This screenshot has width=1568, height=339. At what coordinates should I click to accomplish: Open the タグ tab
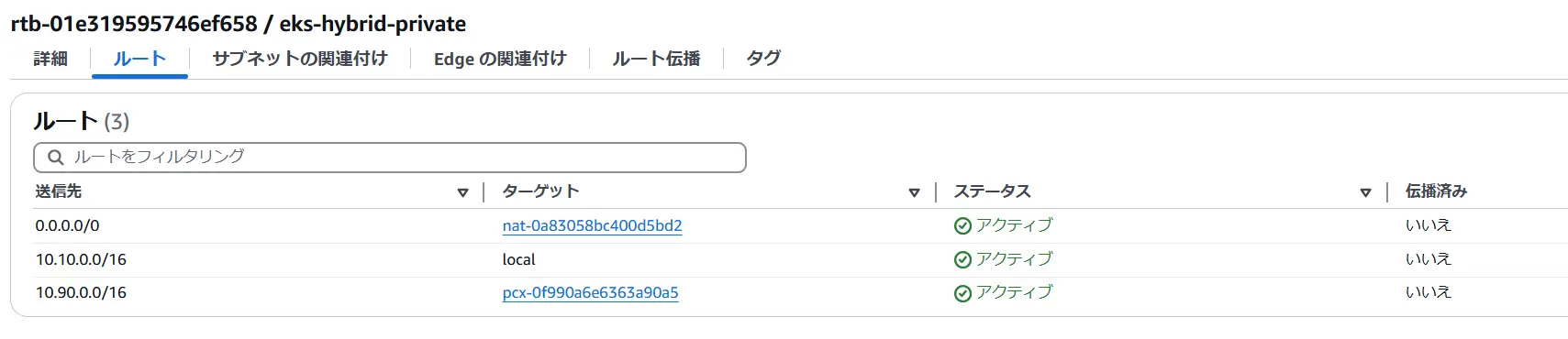[x=763, y=59]
